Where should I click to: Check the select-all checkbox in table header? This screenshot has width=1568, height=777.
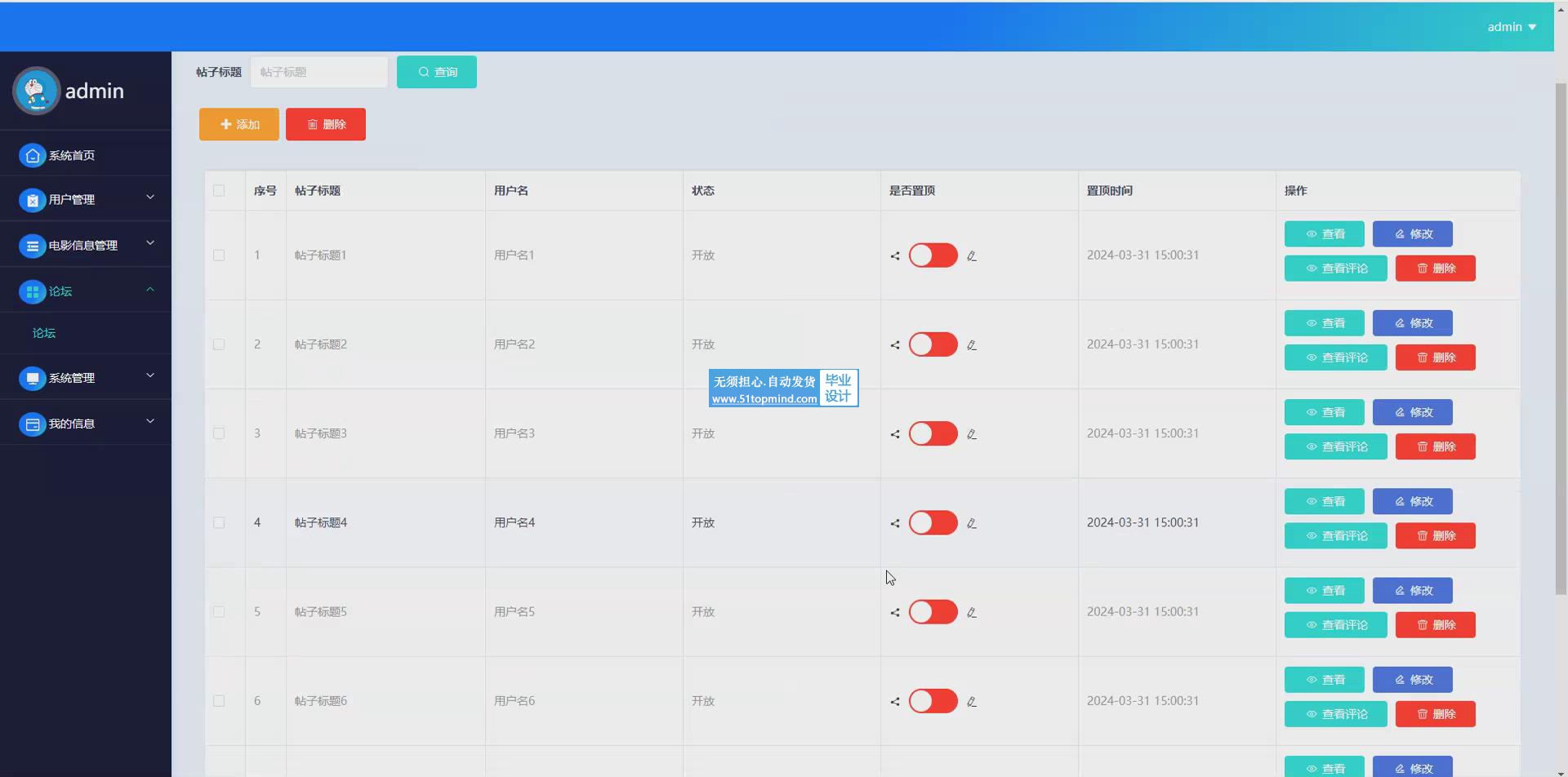click(219, 190)
